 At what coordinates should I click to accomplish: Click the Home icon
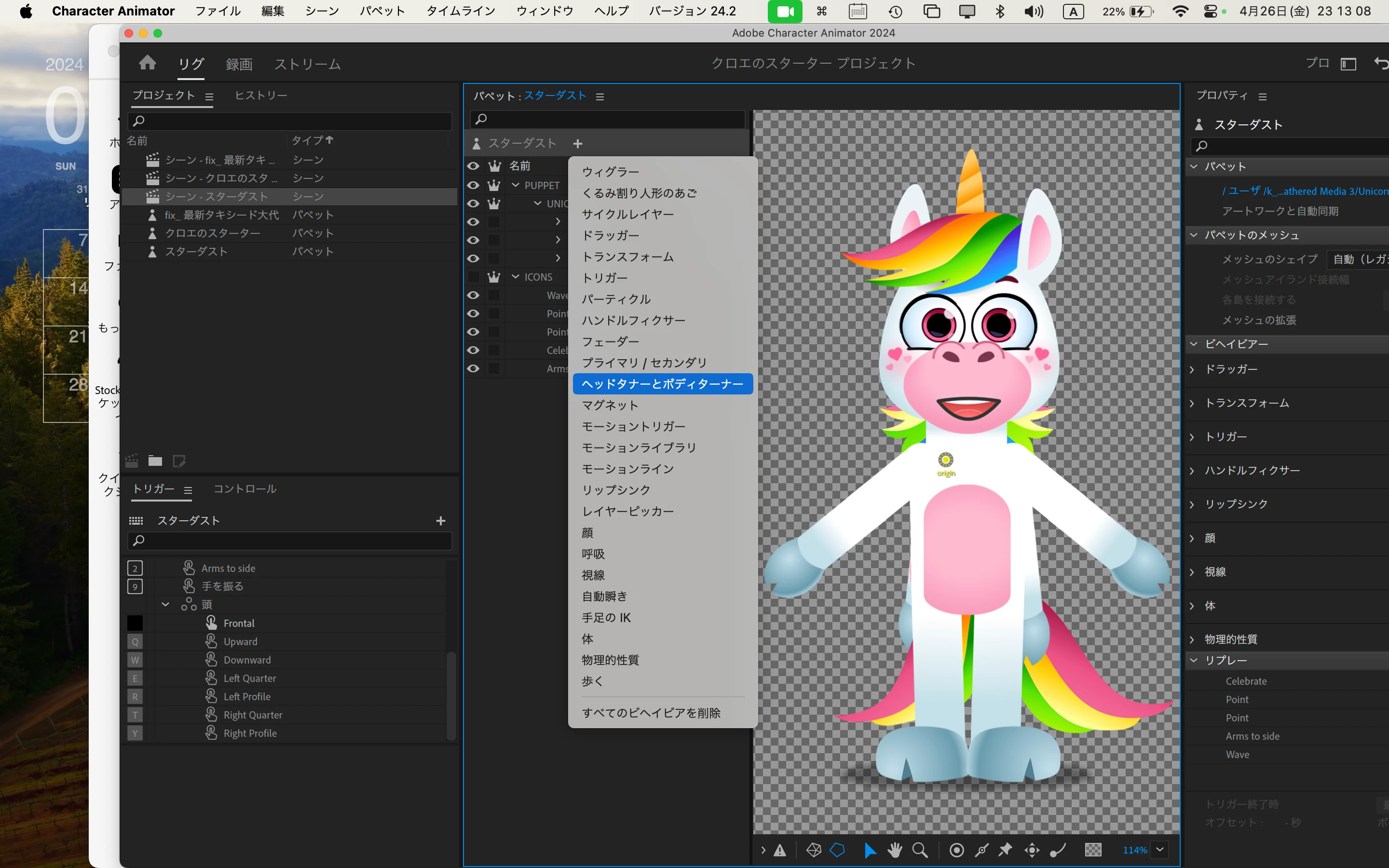(x=148, y=63)
